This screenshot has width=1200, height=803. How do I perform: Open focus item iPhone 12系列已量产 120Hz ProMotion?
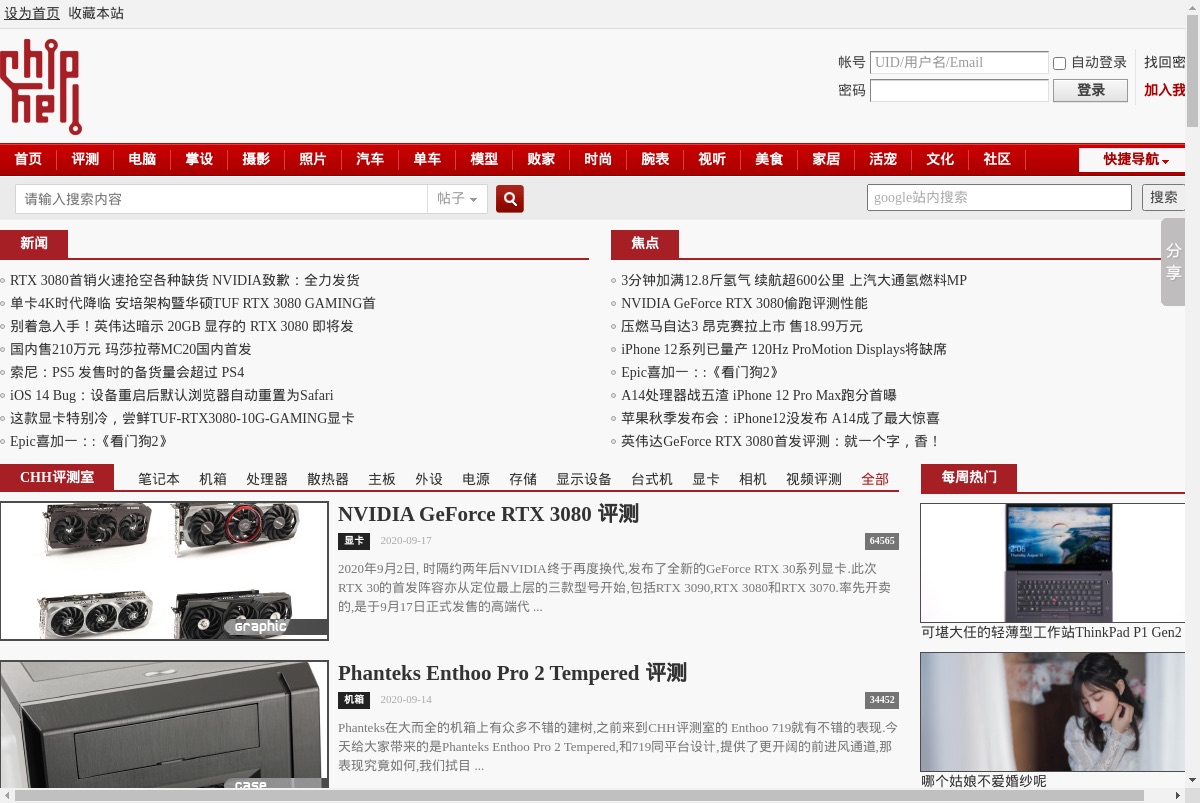pyautogui.click(x=784, y=349)
